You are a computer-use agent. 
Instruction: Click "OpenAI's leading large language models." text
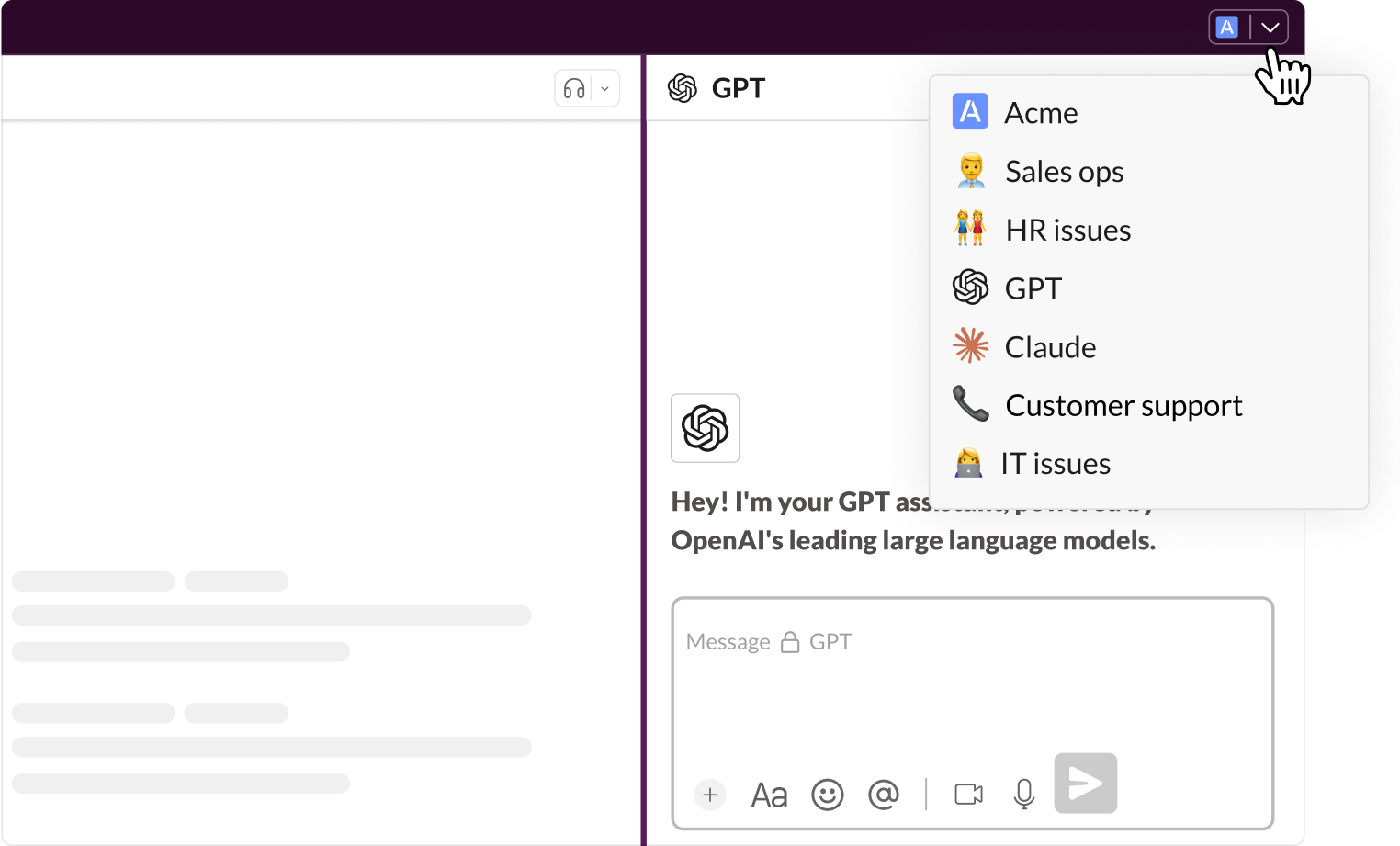913,540
